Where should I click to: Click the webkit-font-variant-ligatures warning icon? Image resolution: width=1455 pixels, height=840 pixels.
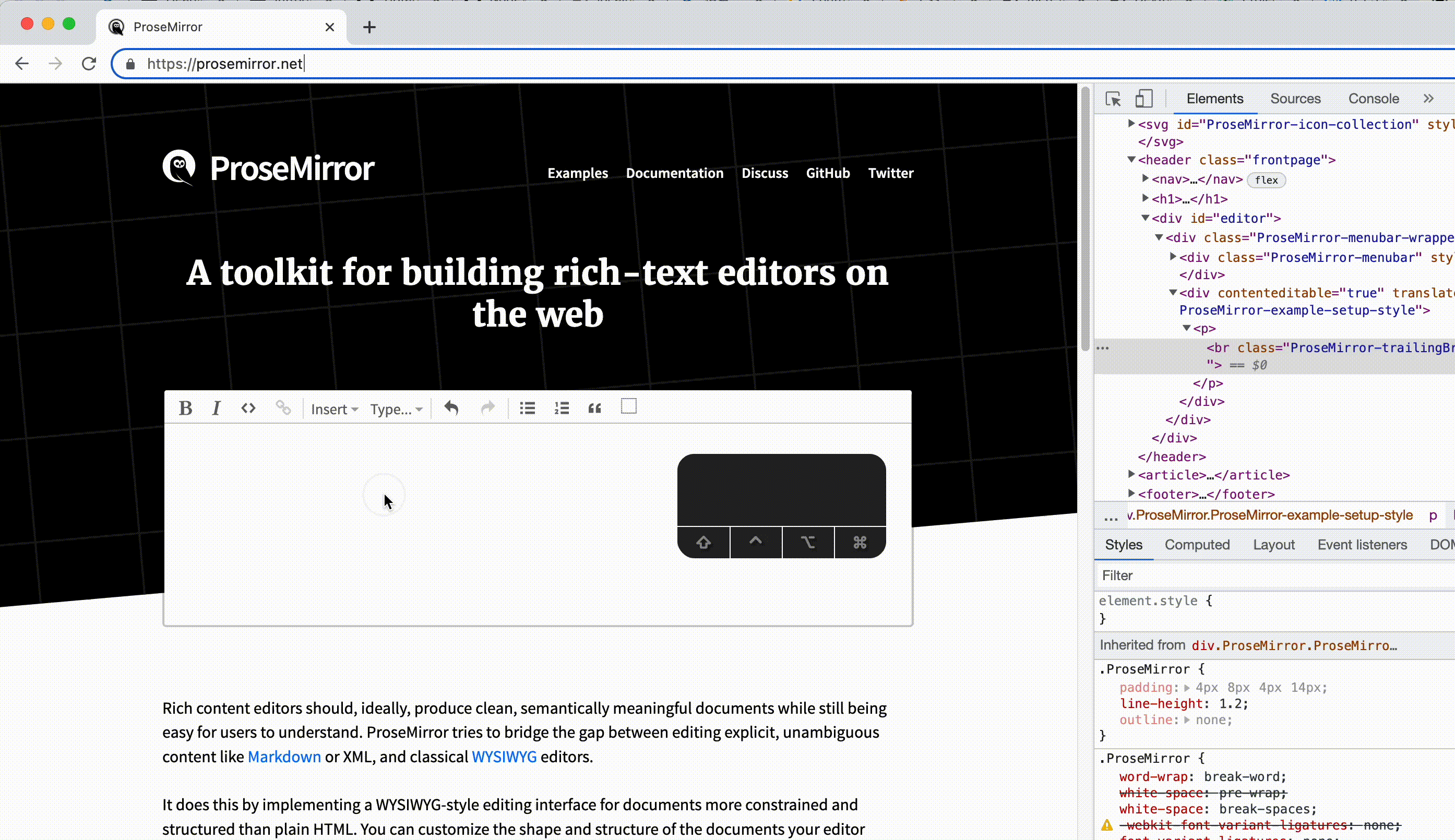coord(1106,825)
